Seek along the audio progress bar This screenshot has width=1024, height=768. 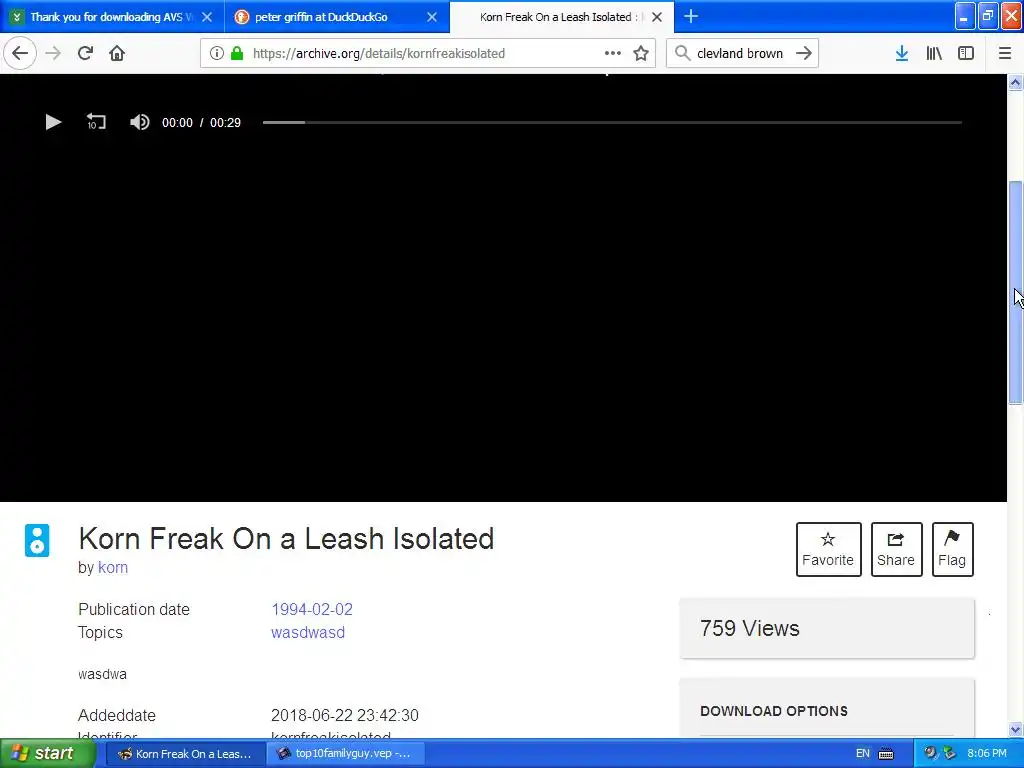(612, 122)
